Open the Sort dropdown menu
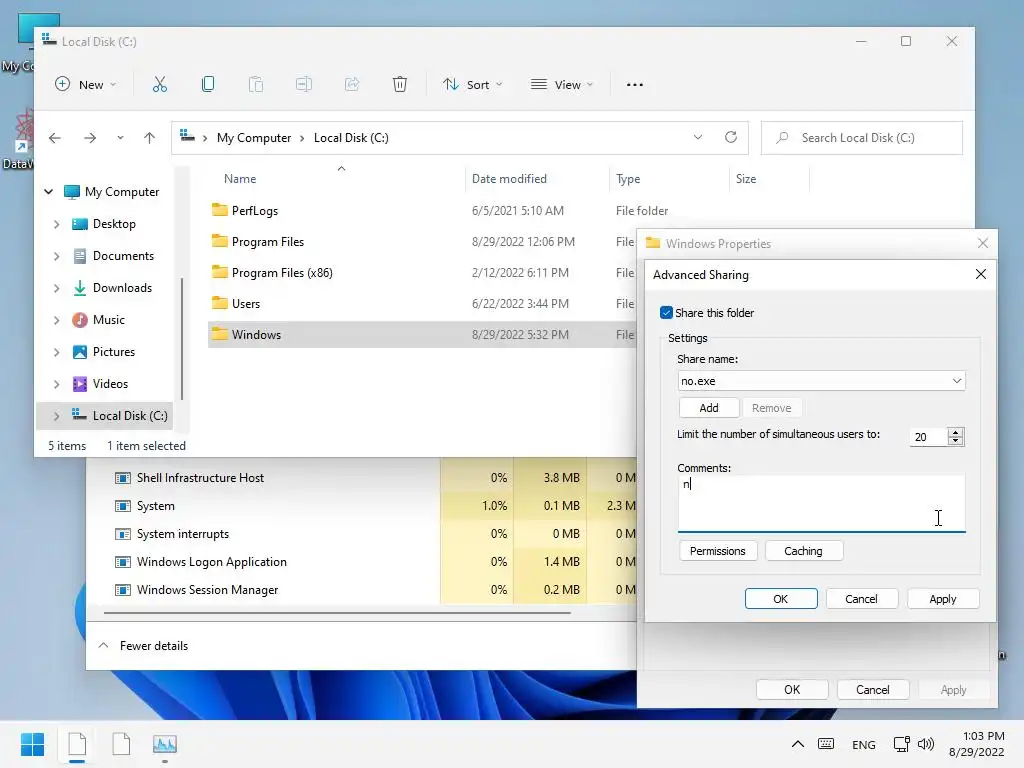The height and width of the screenshot is (768, 1024). pos(473,84)
